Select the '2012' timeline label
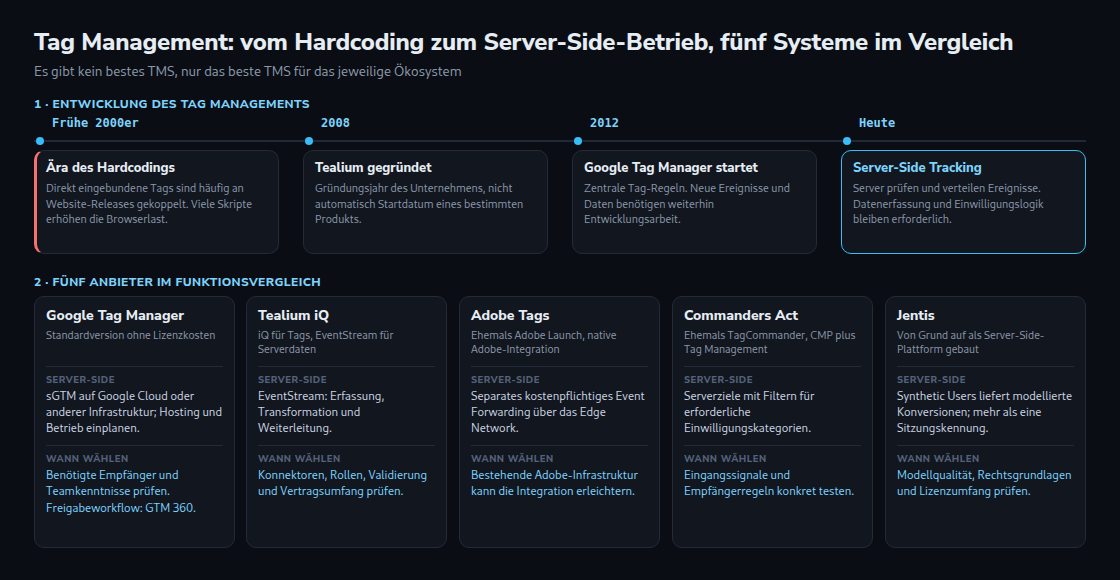 click(x=604, y=123)
